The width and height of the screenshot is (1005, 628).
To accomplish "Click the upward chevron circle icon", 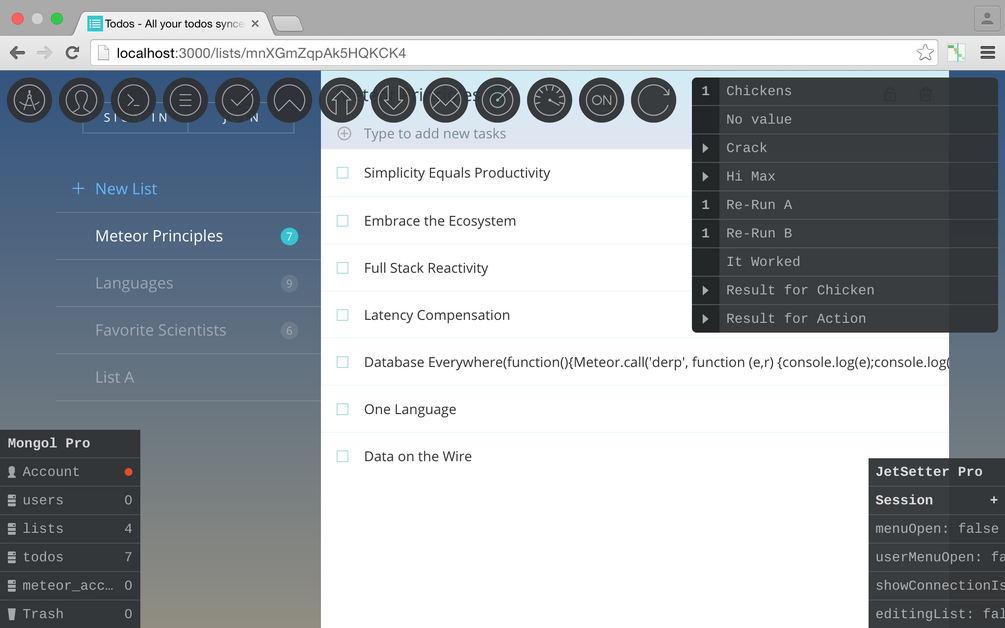I will click(289, 100).
